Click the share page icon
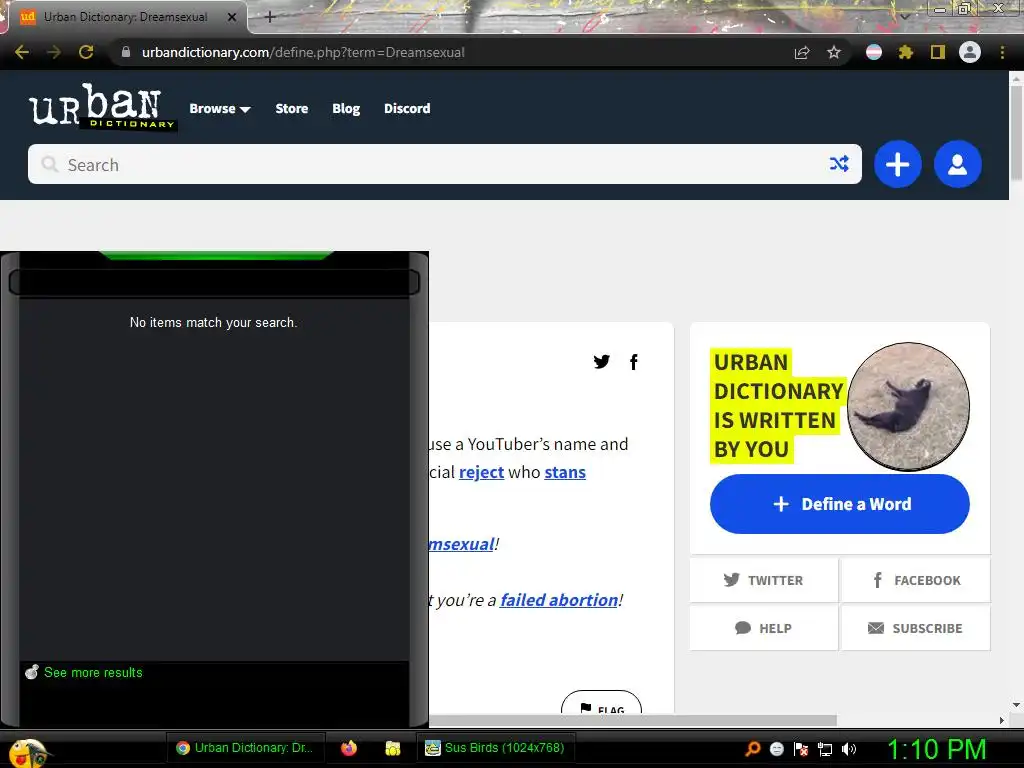1024x768 pixels. (x=802, y=52)
